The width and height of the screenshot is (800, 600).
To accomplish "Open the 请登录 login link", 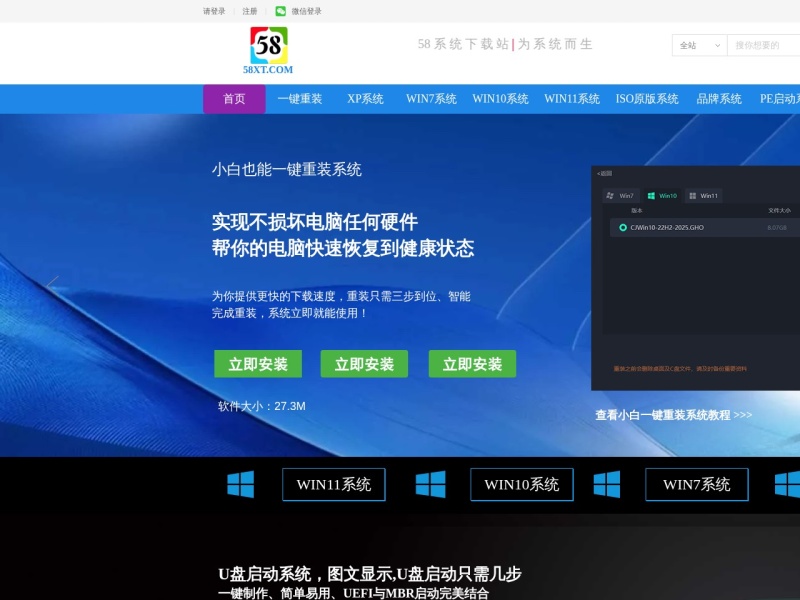I will coord(214,11).
